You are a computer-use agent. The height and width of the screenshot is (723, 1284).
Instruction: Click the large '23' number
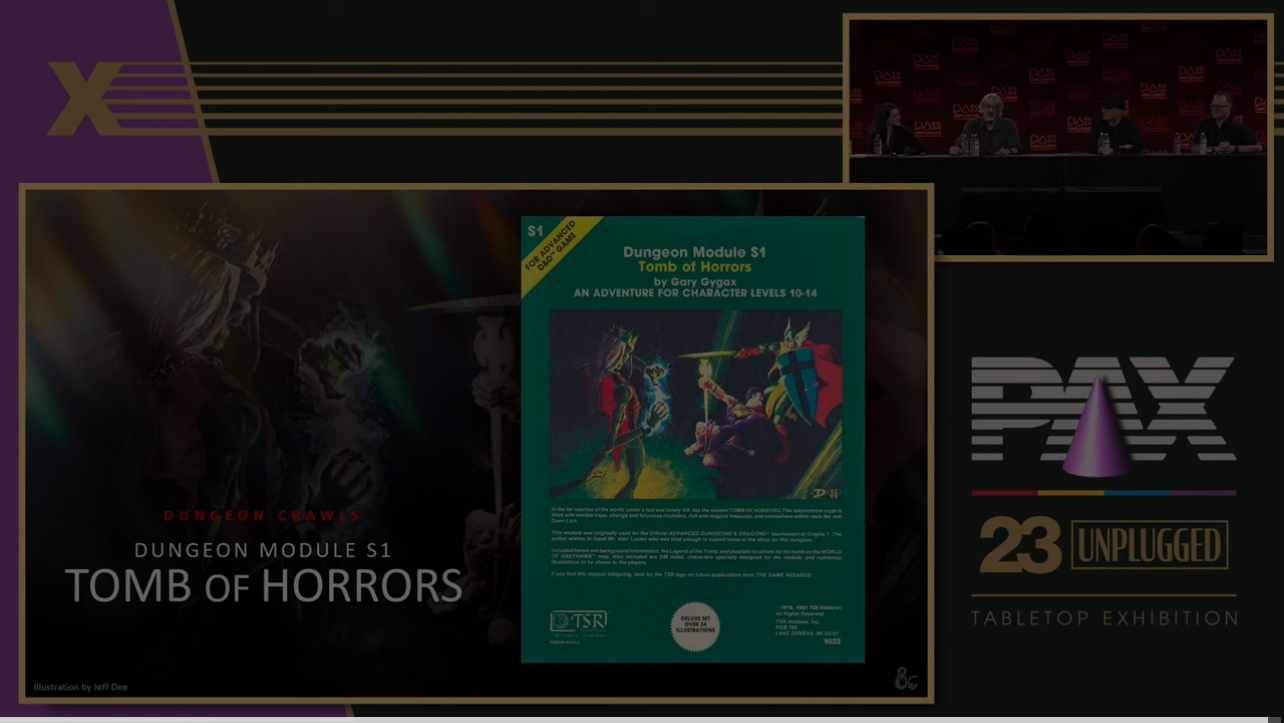coord(1020,545)
